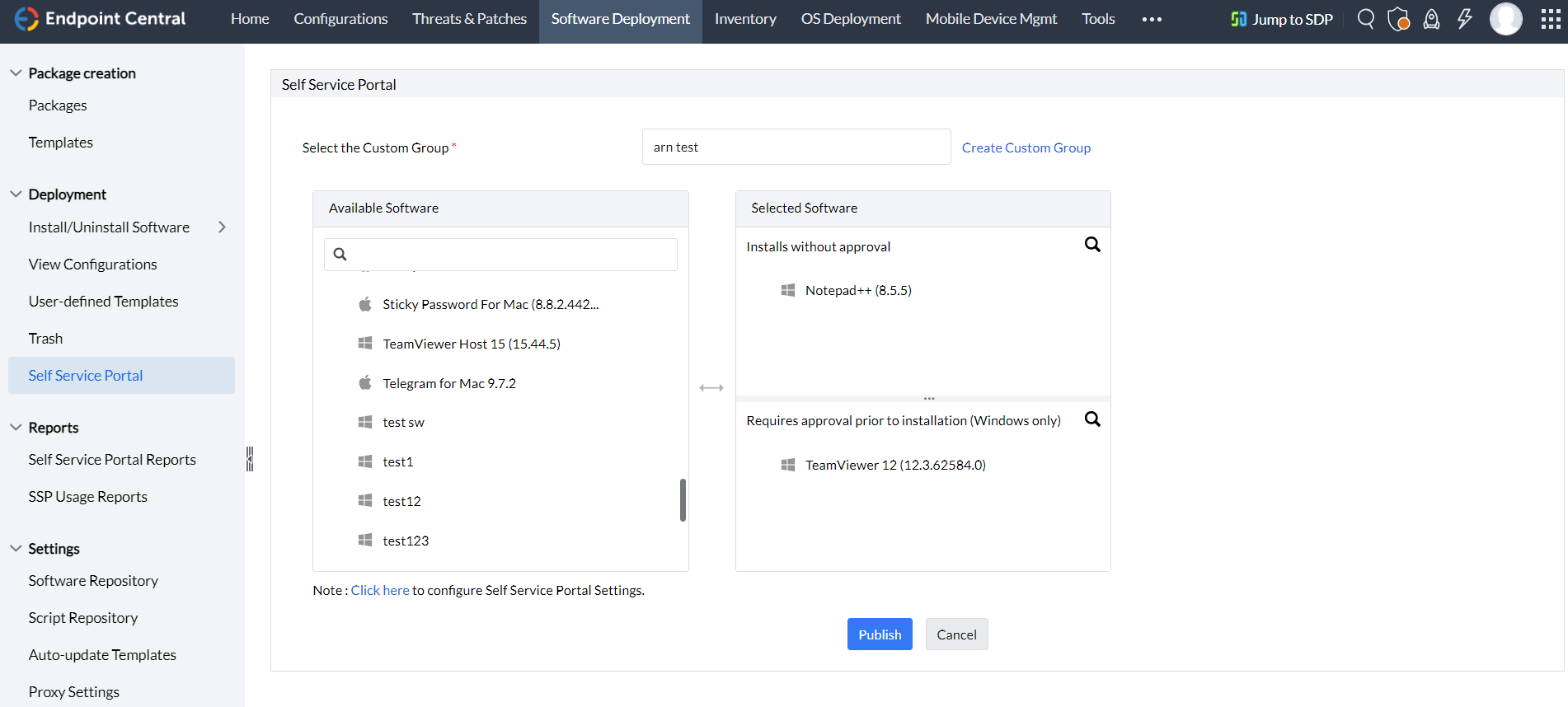Click the Publish button

tap(880, 634)
